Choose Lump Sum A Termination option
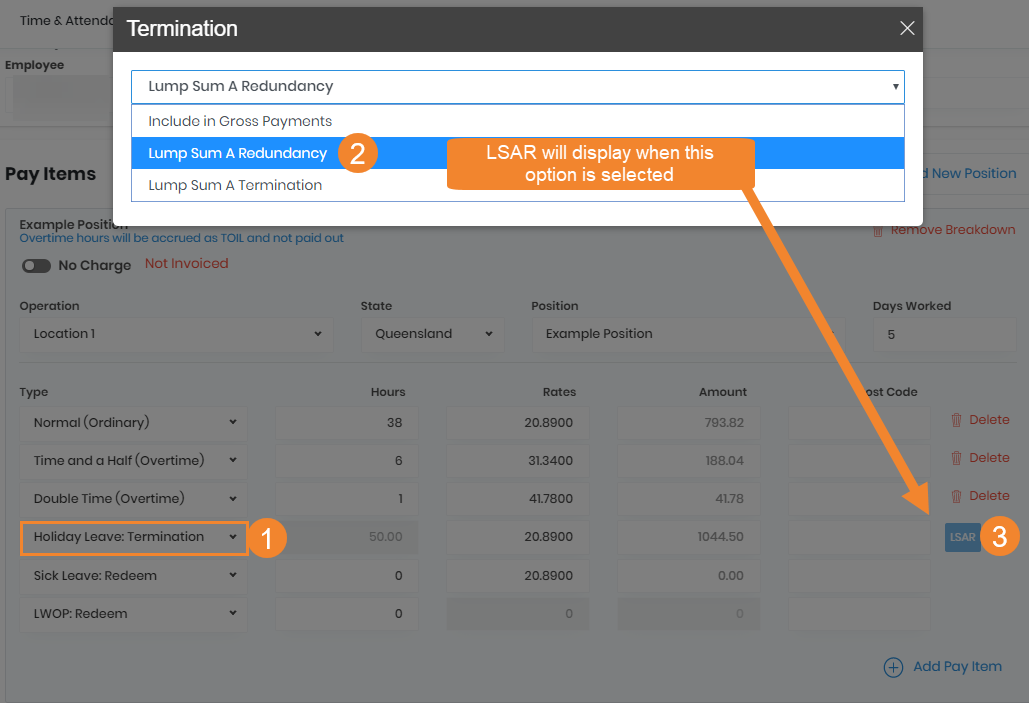This screenshot has height=703, width=1029. pyautogui.click(x=235, y=185)
